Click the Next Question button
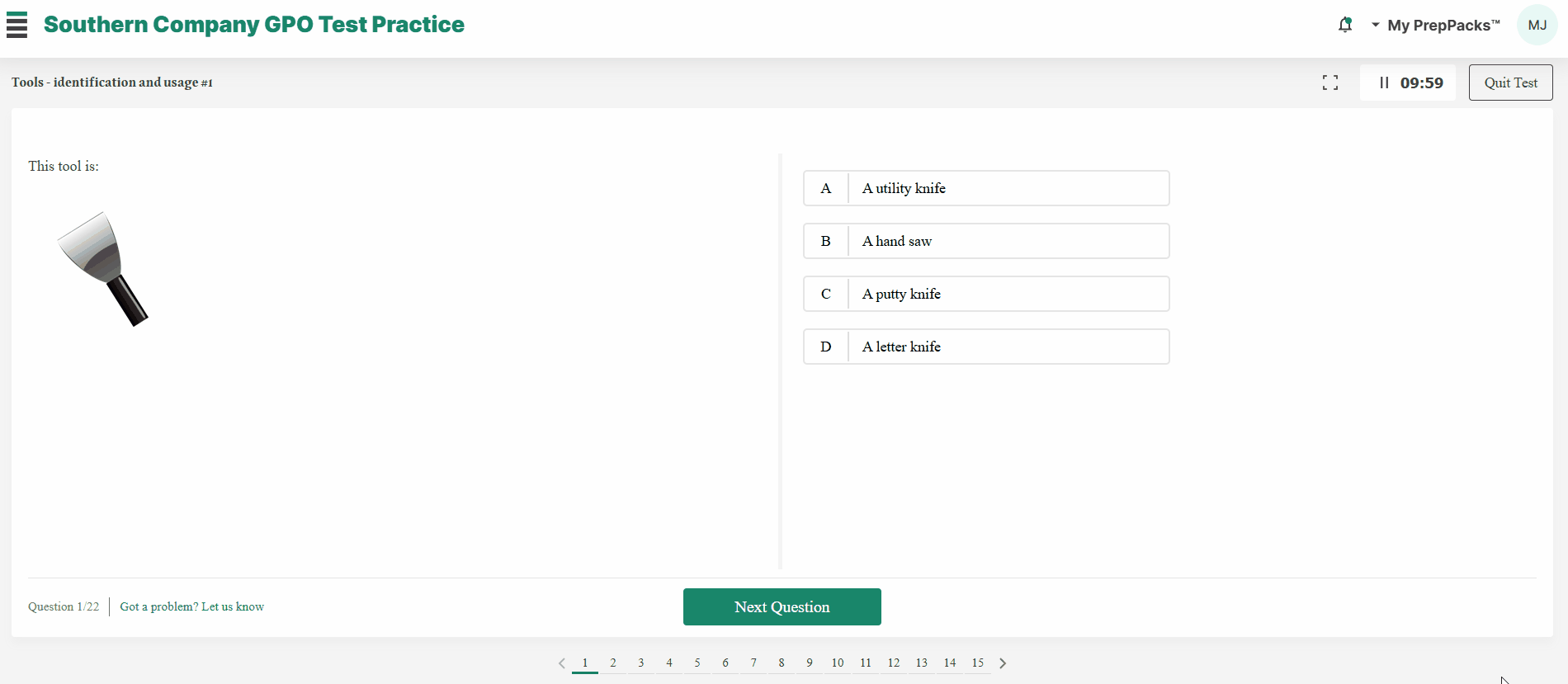This screenshot has width=1568, height=684. (x=782, y=606)
